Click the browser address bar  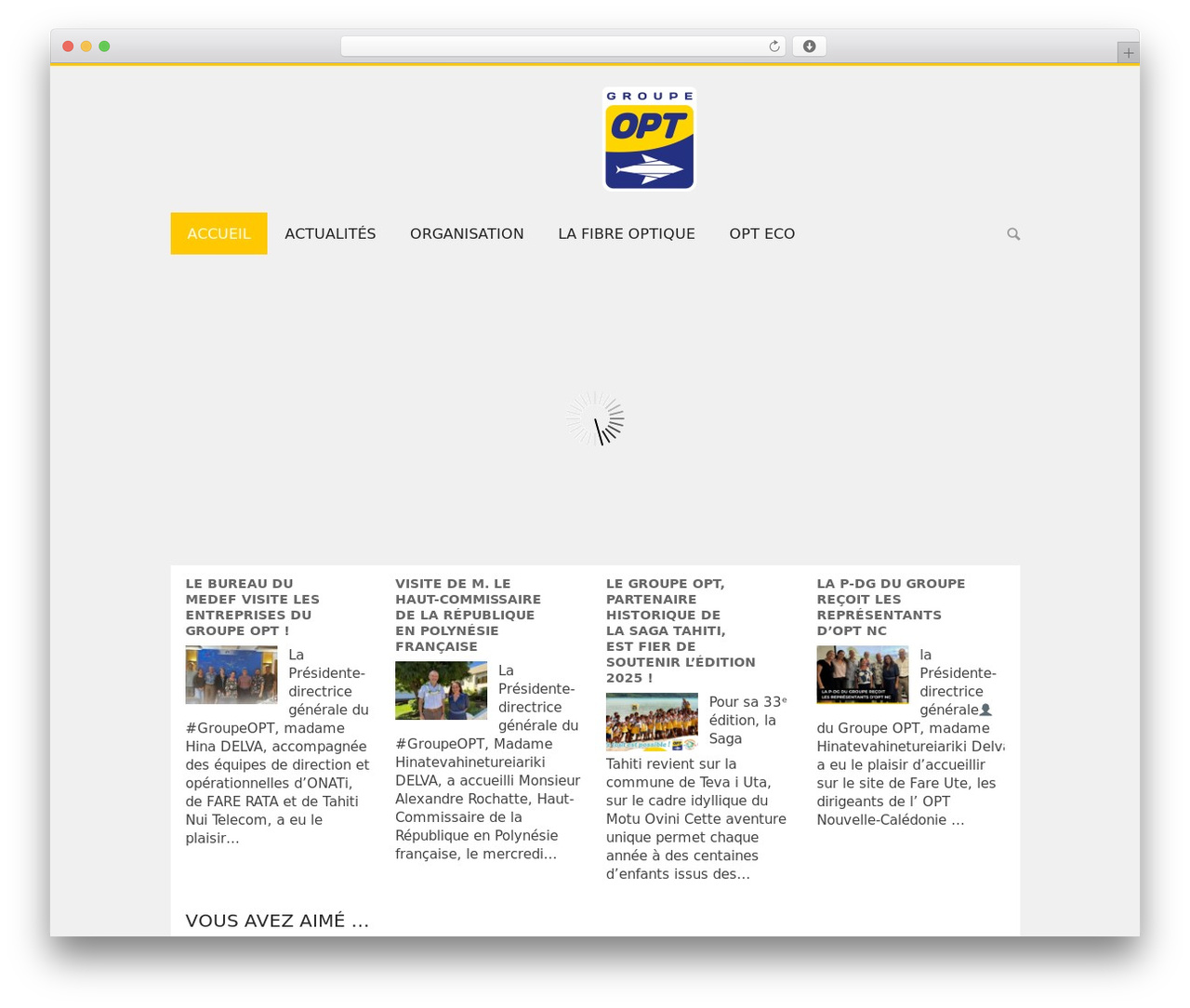tap(563, 46)
